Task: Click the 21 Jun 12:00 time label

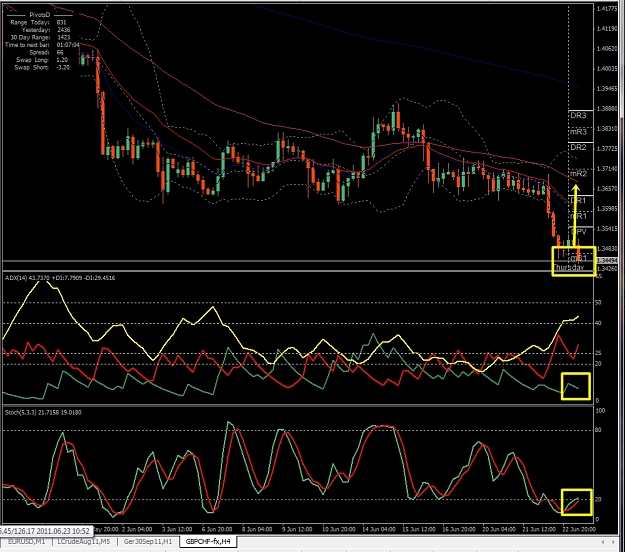Action: point(539,529)
